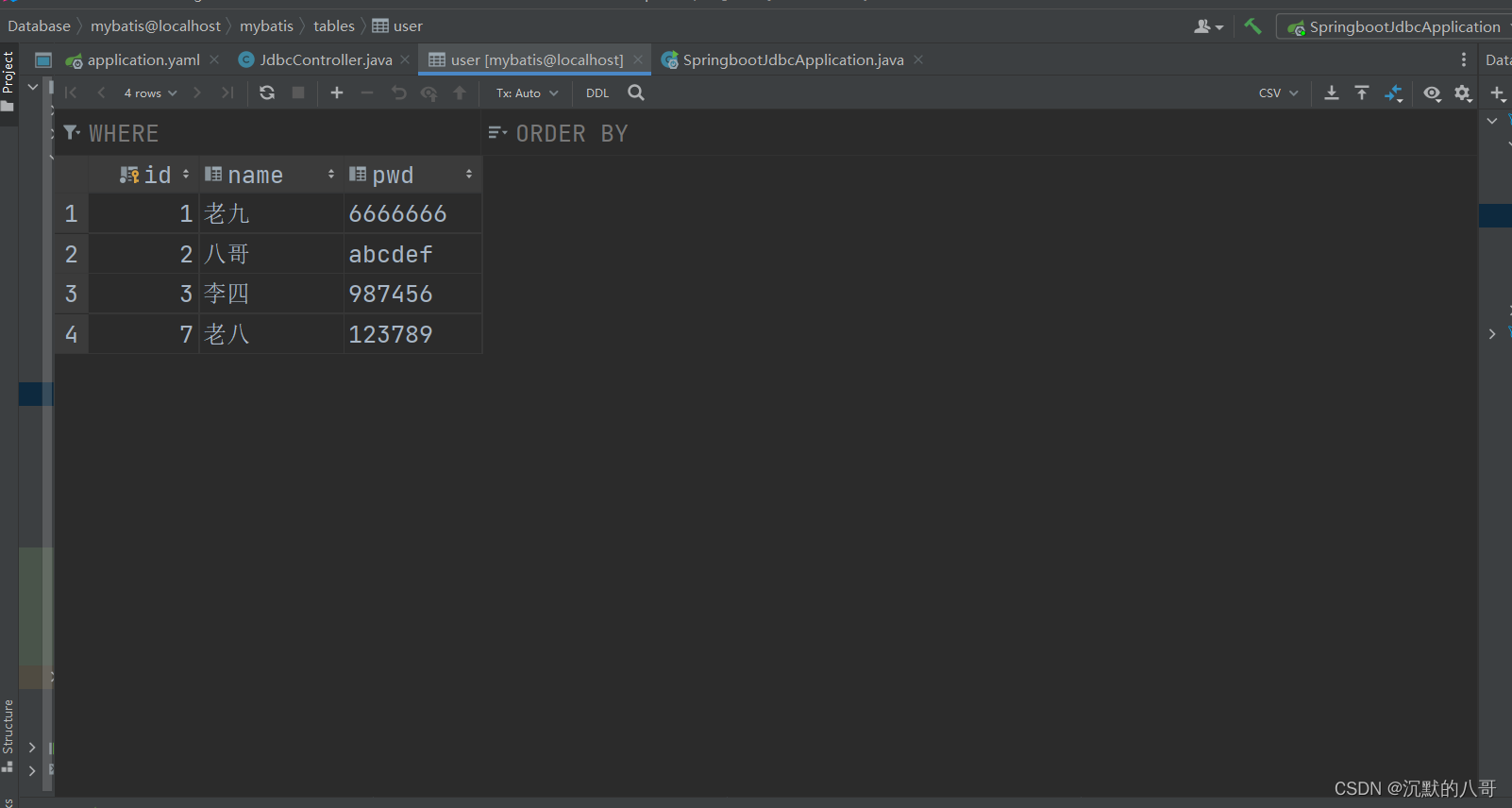
Task: Go to next page of rows
Action: [196, 93]
